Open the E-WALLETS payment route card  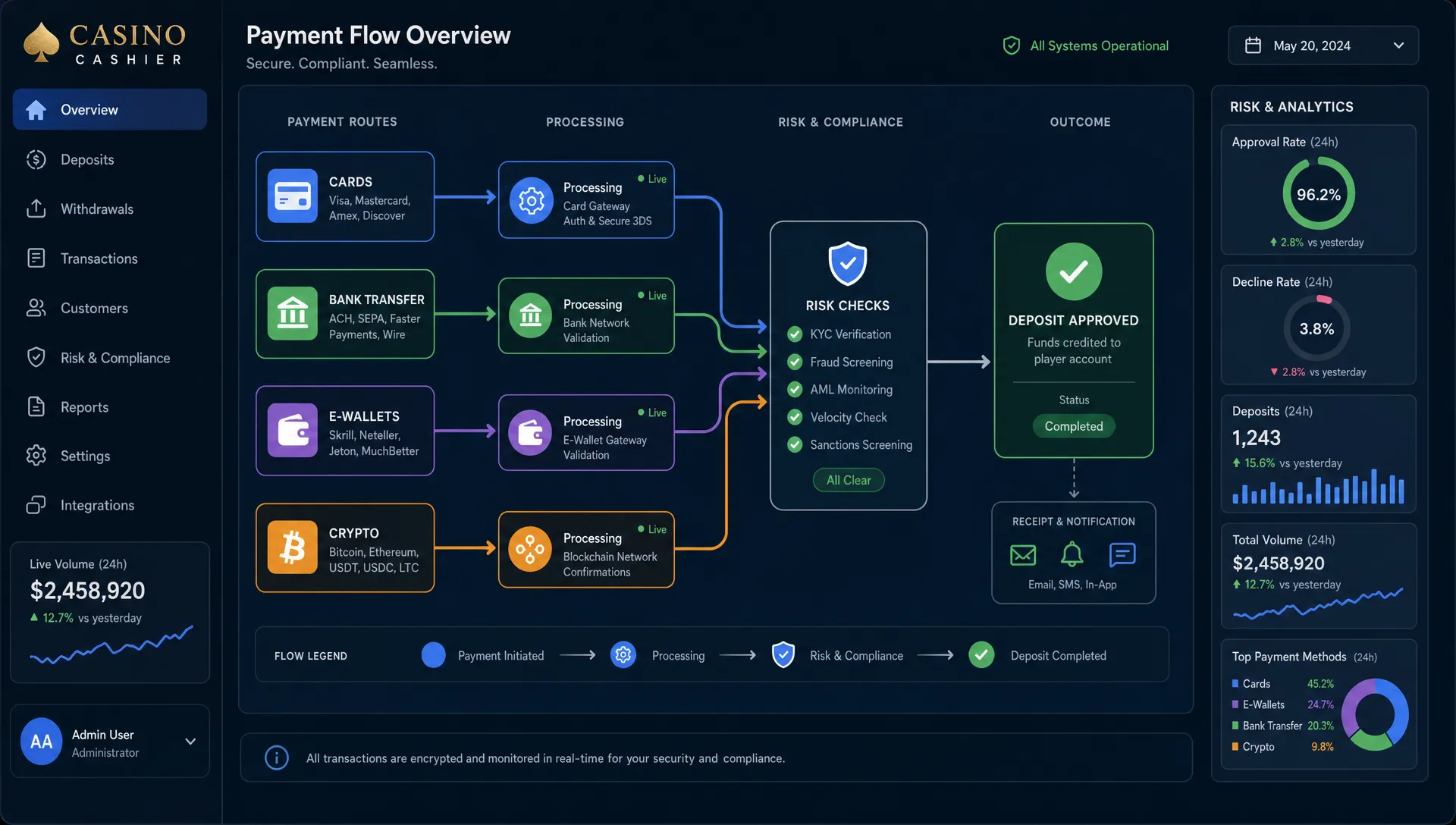click(x=345, y=431)
